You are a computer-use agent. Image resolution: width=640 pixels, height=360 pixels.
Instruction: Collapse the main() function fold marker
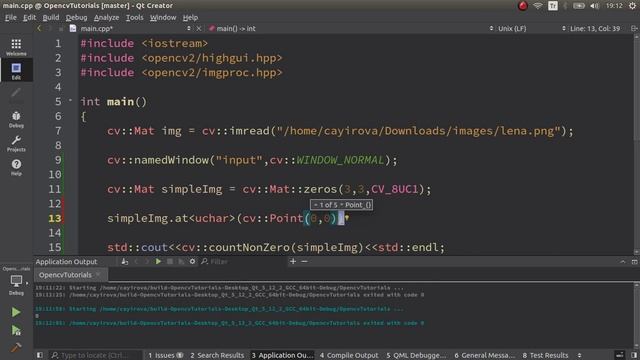coord(70,100)
